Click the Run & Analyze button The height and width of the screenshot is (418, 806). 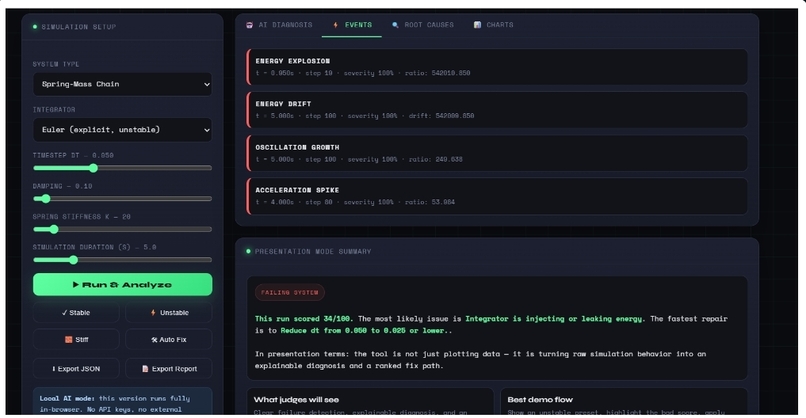pyautogui.click(x=122, y=284)
